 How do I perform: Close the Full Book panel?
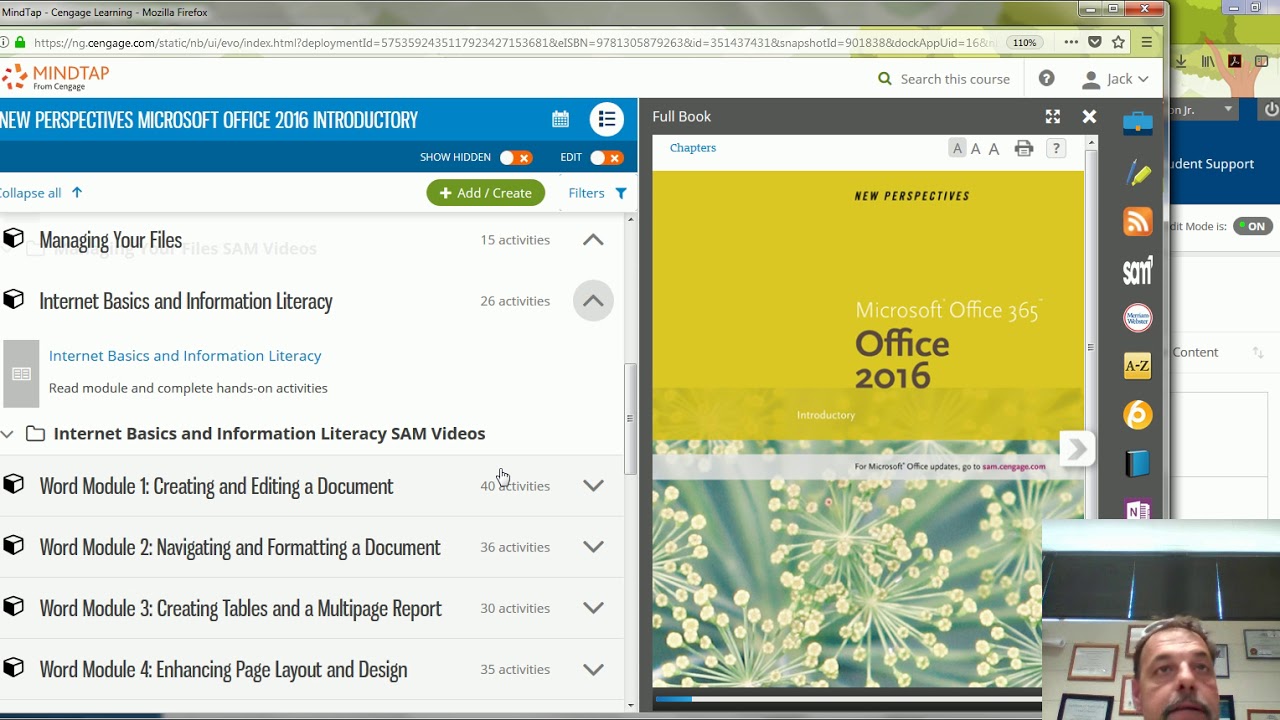coord(1089,117)
